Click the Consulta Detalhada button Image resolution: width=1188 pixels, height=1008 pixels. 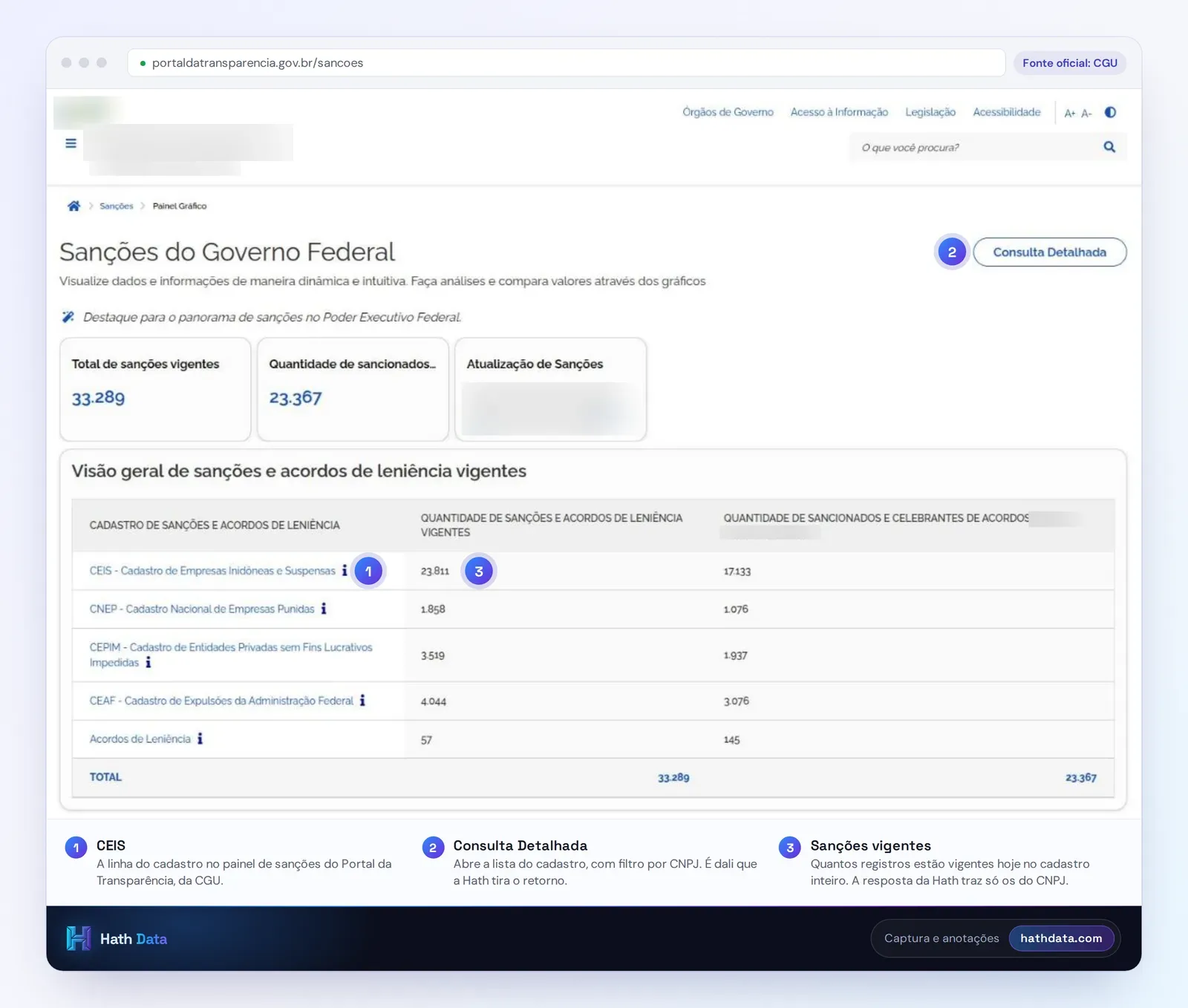(x=1049, y=252)
